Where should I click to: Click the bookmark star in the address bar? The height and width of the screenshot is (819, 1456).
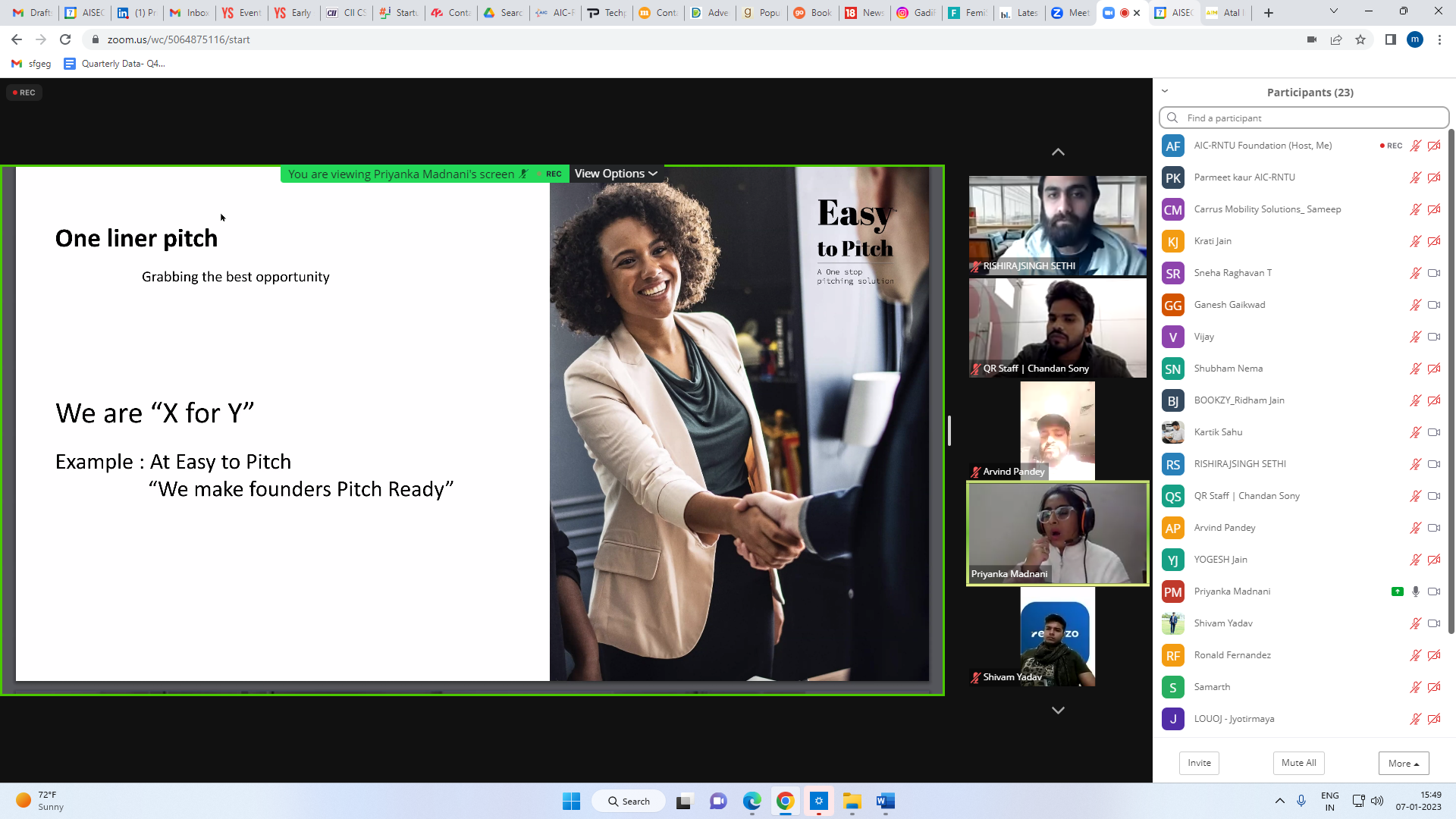point(1360,39)
